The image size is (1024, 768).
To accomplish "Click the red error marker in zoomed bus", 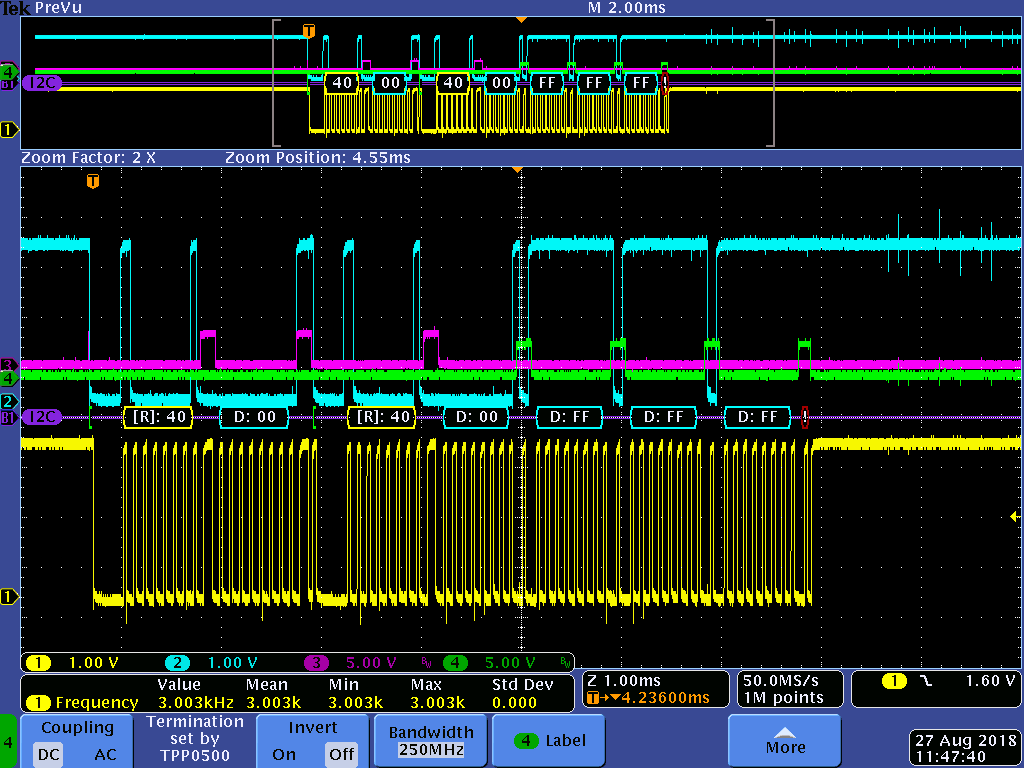I will coord(805,417).
